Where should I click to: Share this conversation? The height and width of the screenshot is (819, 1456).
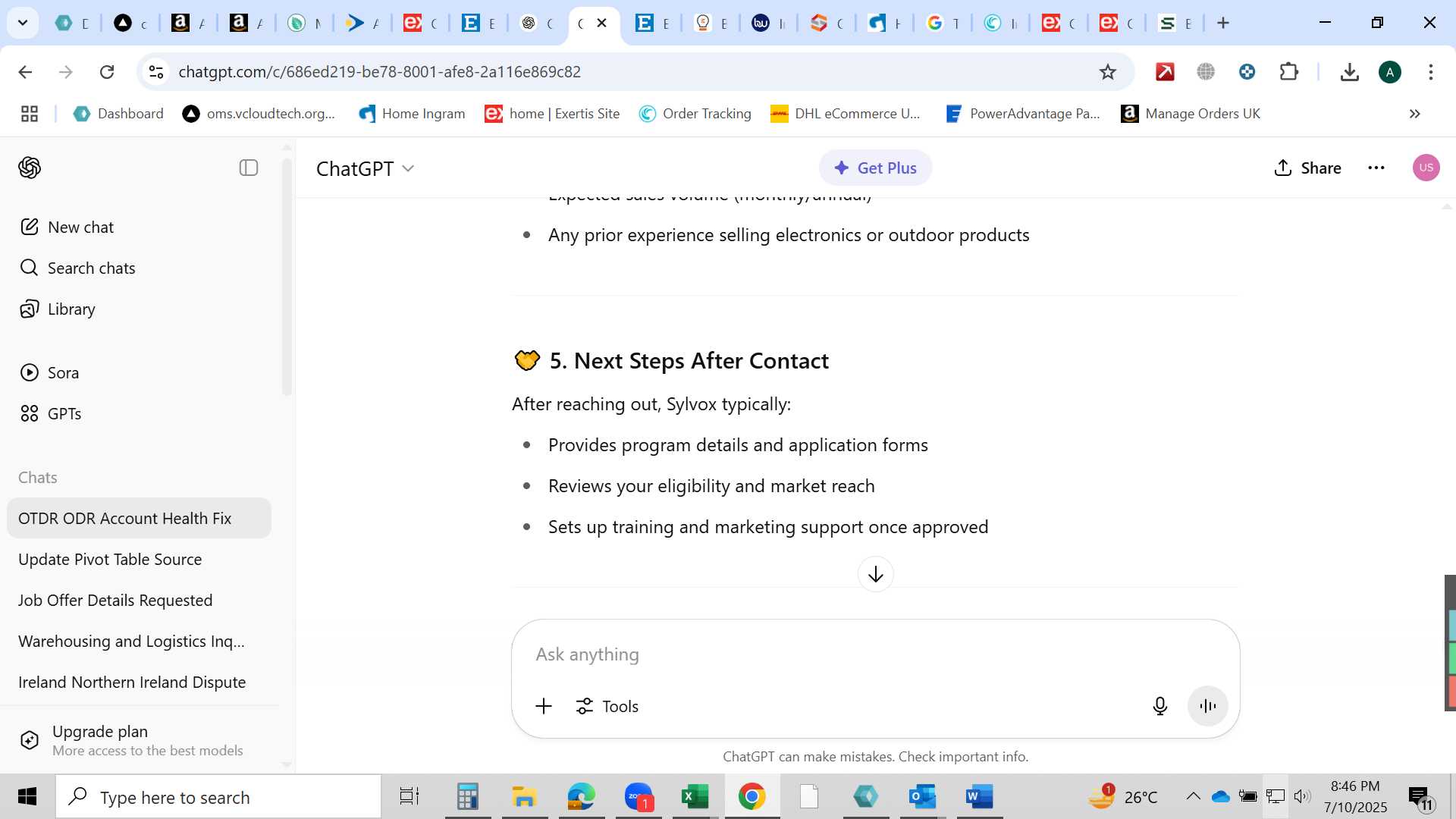tap(1307, 168)
